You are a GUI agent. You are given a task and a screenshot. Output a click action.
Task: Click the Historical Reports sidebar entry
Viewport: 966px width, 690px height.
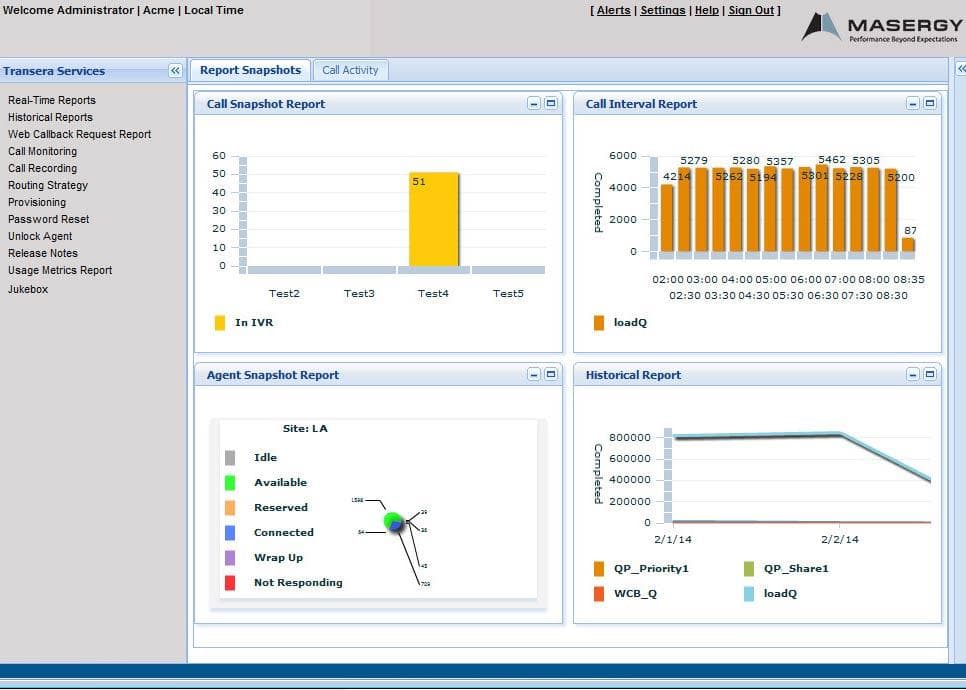(48, 117)
